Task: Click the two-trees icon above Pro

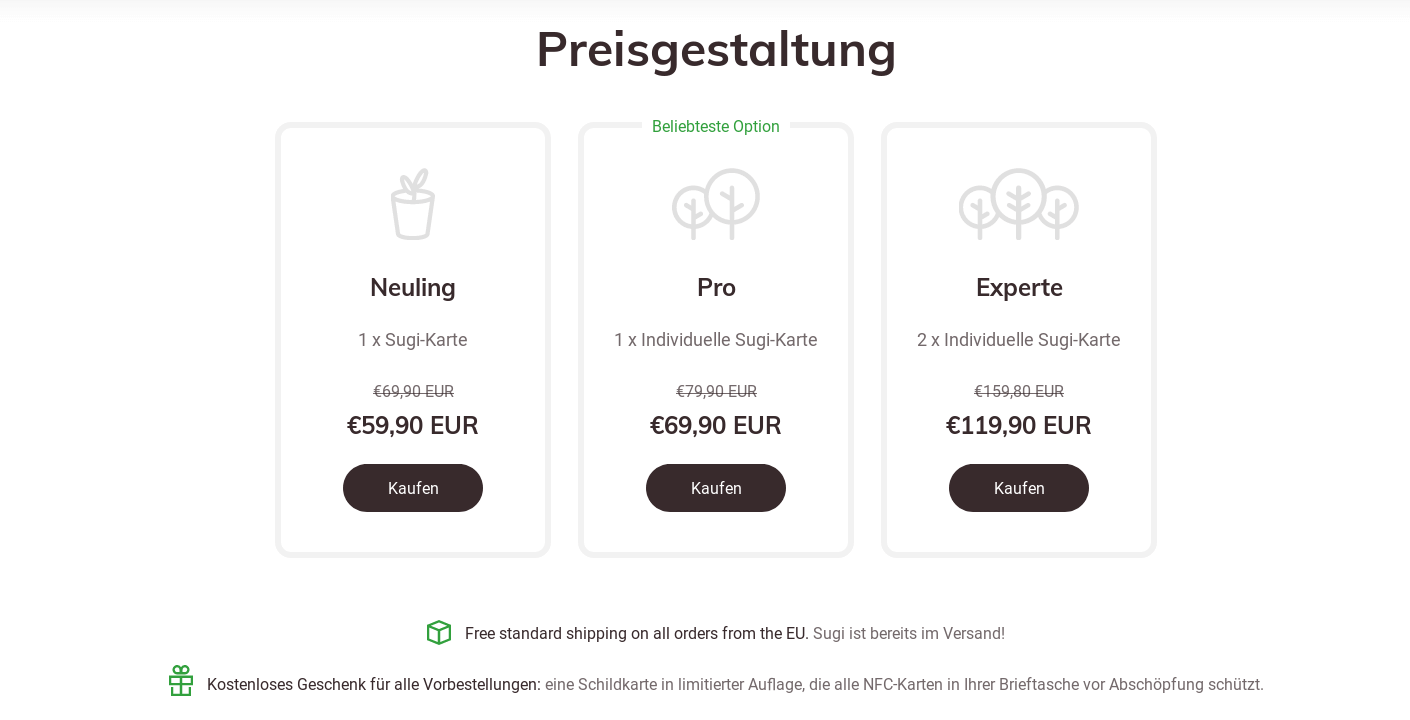Action: coord(716,204)
